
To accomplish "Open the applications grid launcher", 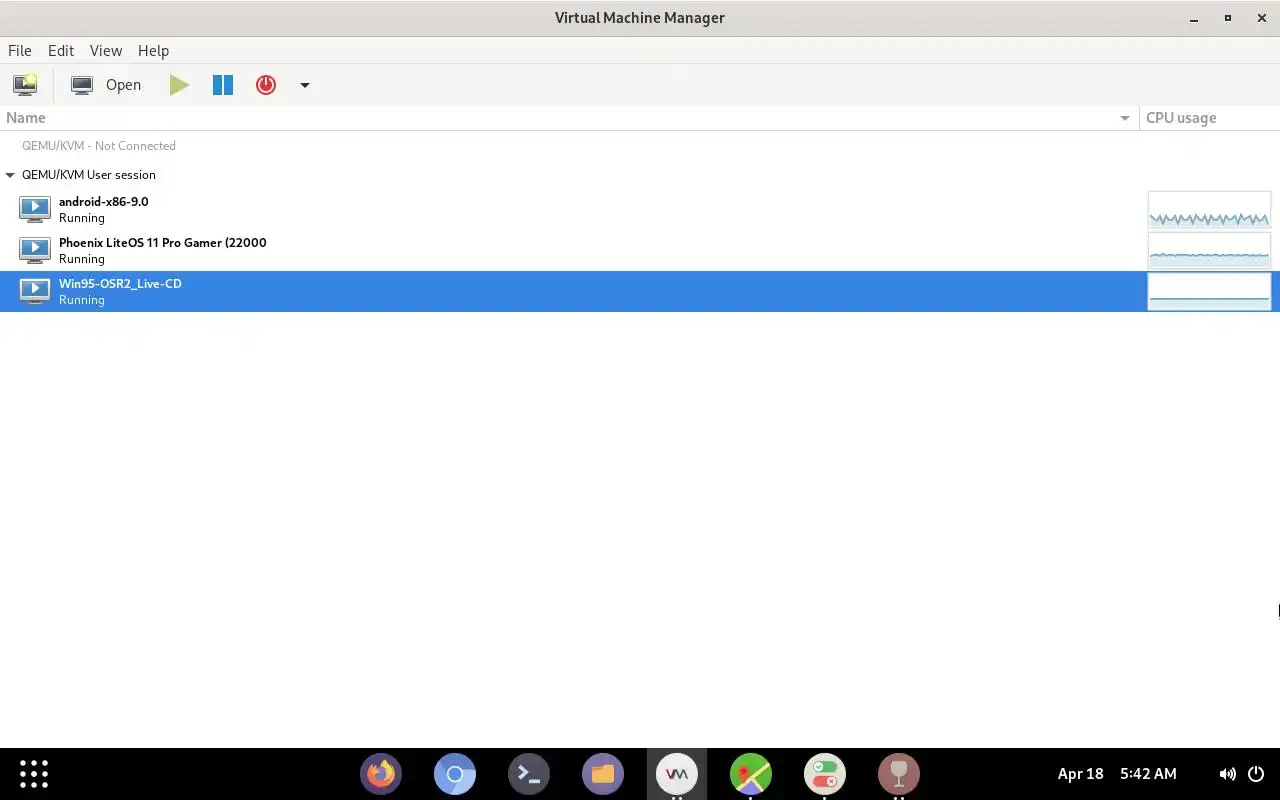I will [x=34, y=774].
